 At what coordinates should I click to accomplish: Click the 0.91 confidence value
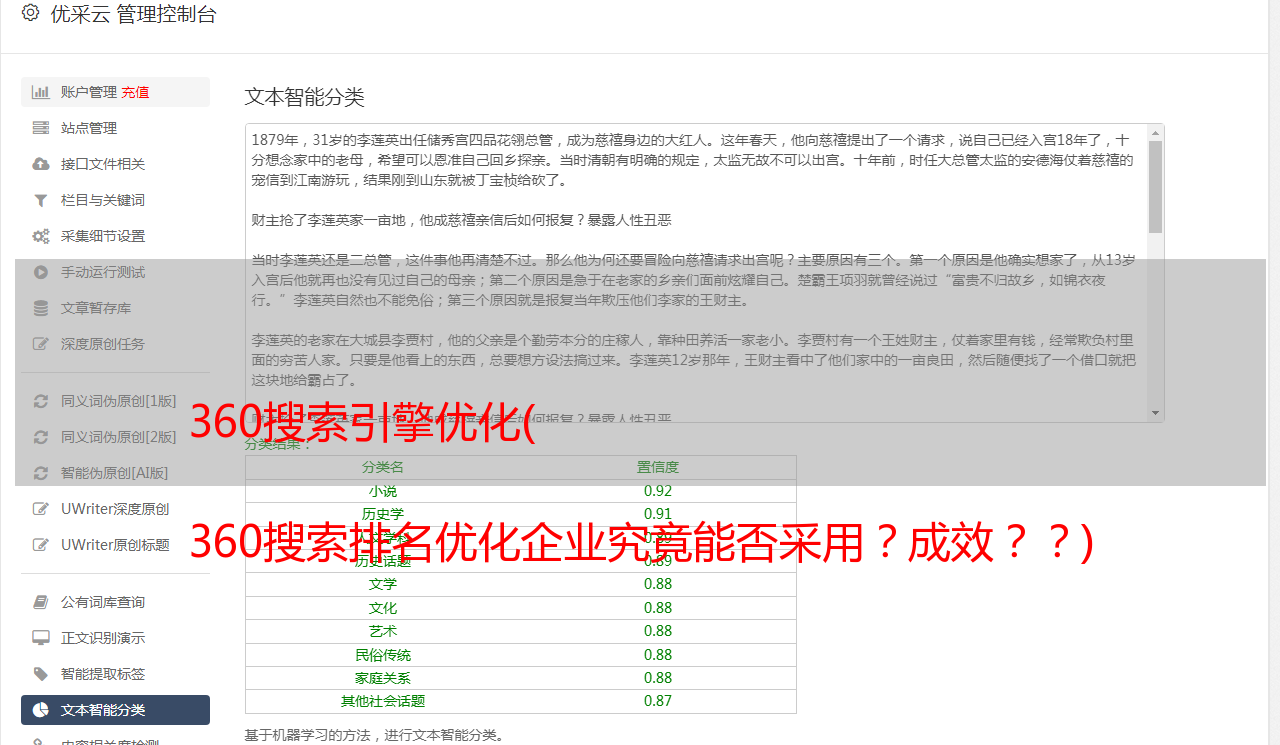coord(658,514)
